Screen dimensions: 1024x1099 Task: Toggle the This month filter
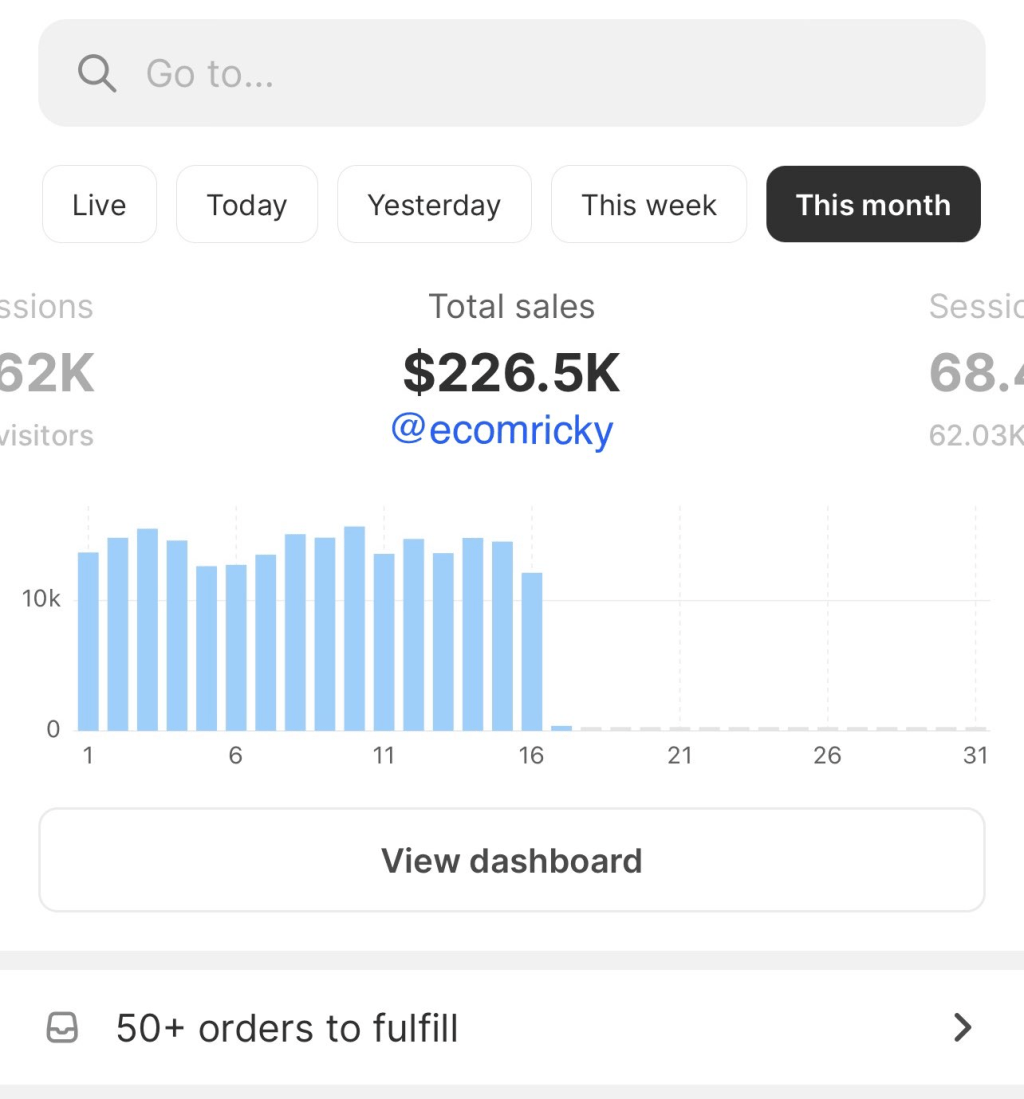[872, 204]
